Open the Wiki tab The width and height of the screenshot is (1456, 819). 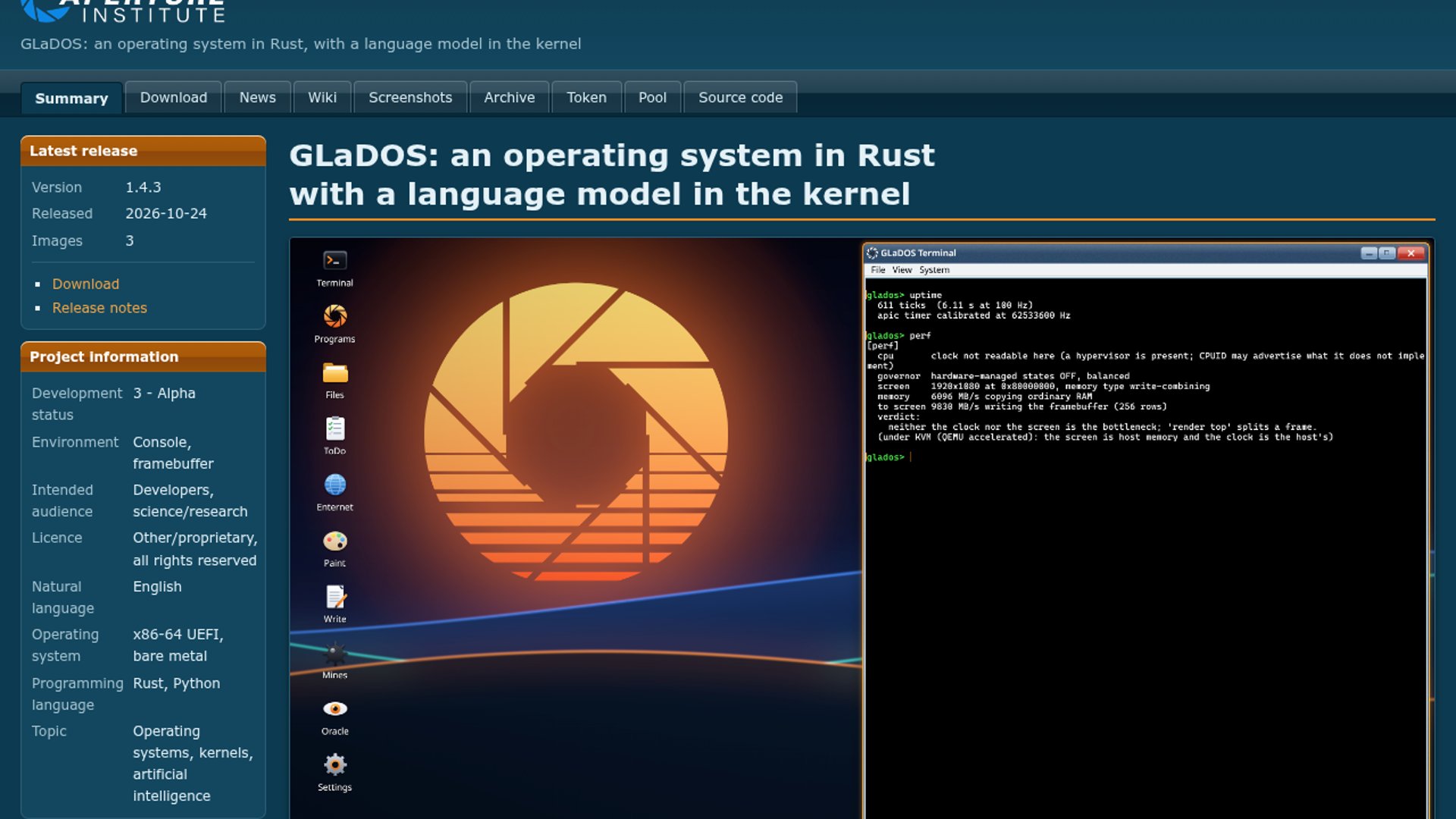click(322, 97)
